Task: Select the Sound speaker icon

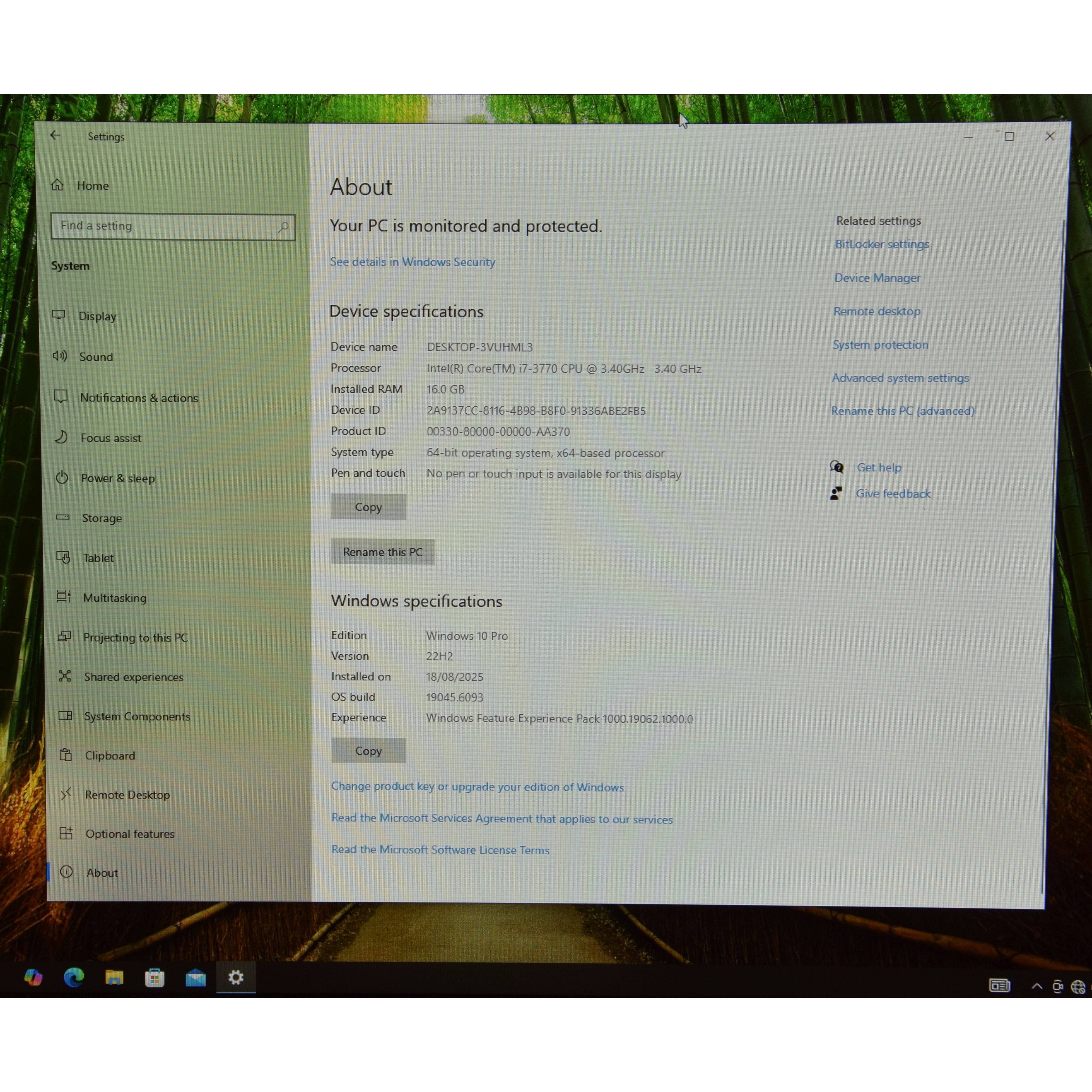Action: [60, 356]
